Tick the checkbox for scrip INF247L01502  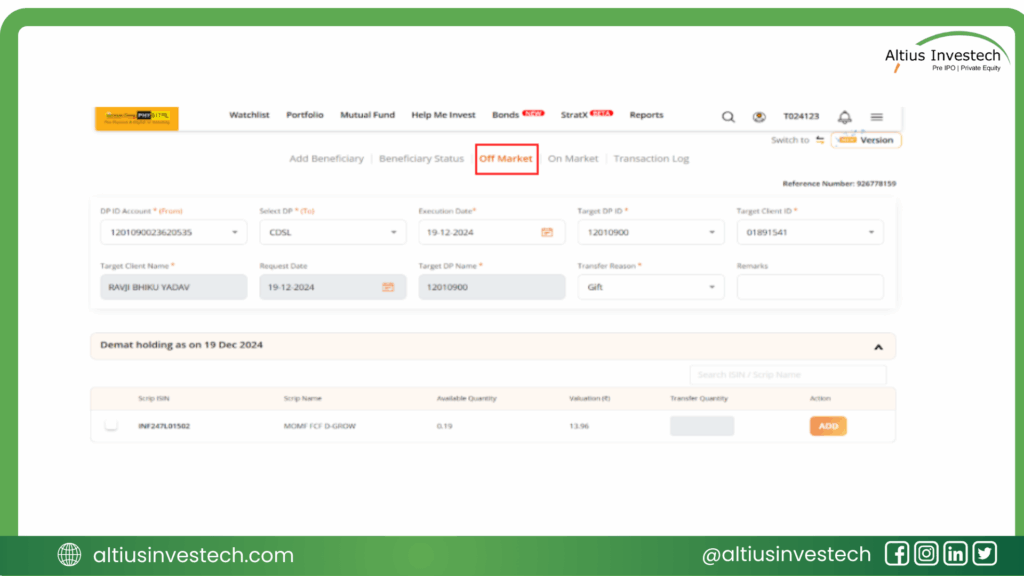tap(111, 425)
